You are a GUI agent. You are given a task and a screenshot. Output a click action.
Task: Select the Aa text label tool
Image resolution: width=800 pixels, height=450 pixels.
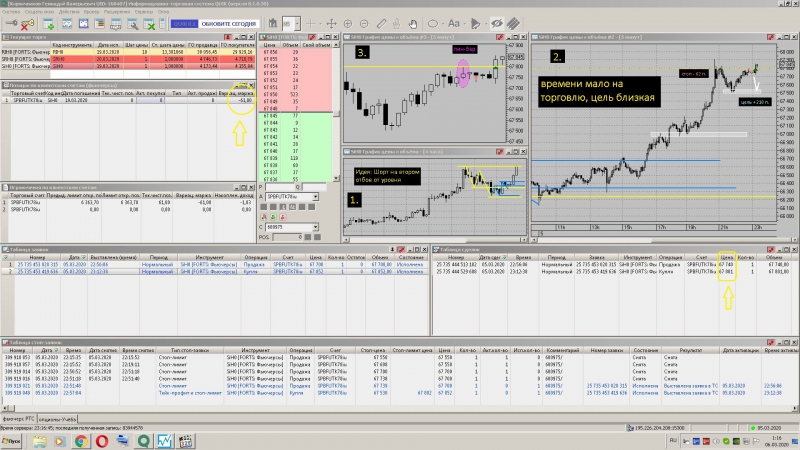pos(453,23)
